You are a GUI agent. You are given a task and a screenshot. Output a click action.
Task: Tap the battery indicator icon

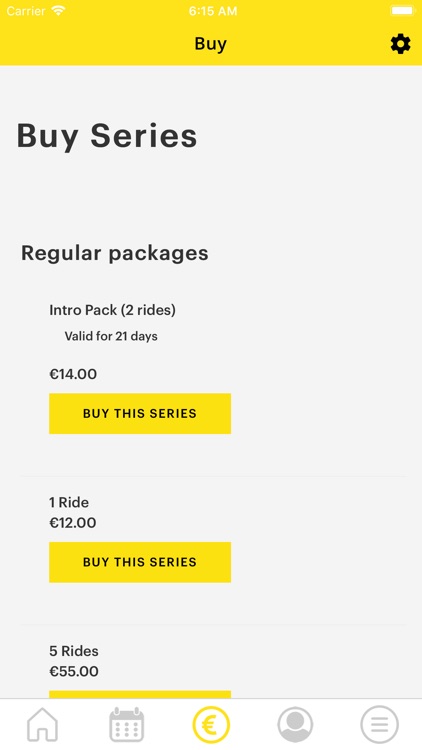403,11
